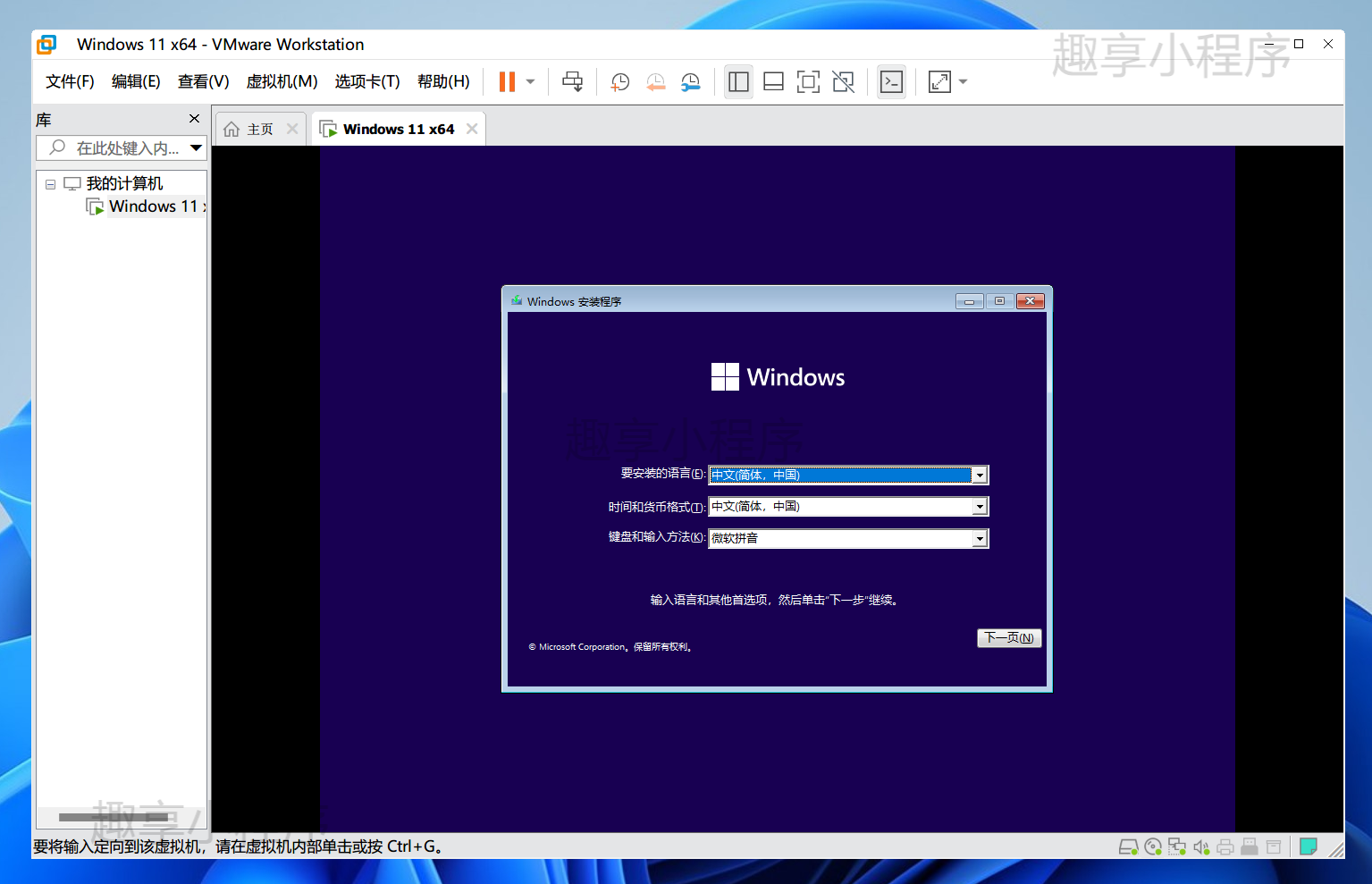Click the library horizontal scrollbar
This screenshot has height=884, width=1372.
pyautogui.click(x=114, y=817)
